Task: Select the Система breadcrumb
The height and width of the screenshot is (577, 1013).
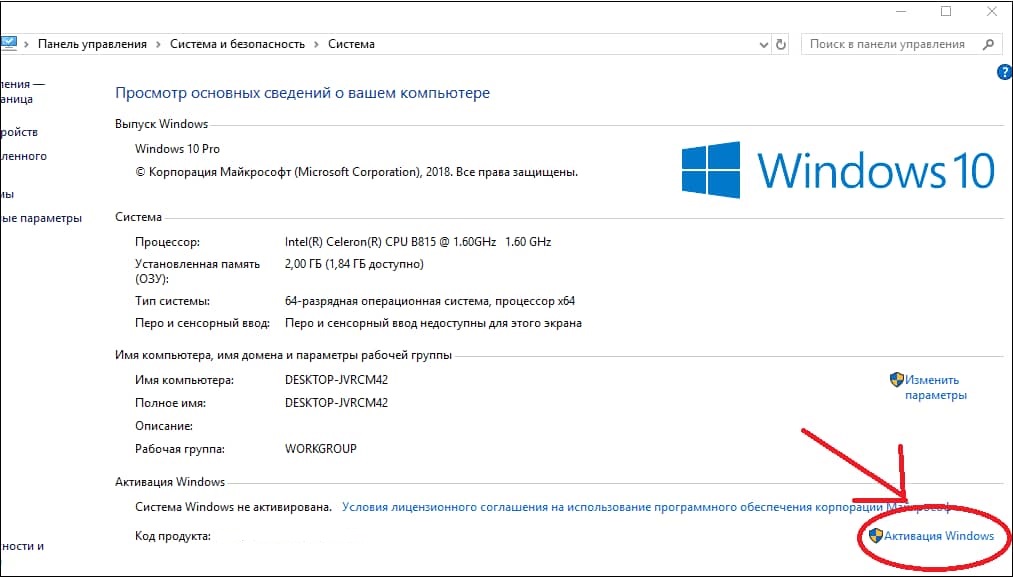Action: [351, 44]
